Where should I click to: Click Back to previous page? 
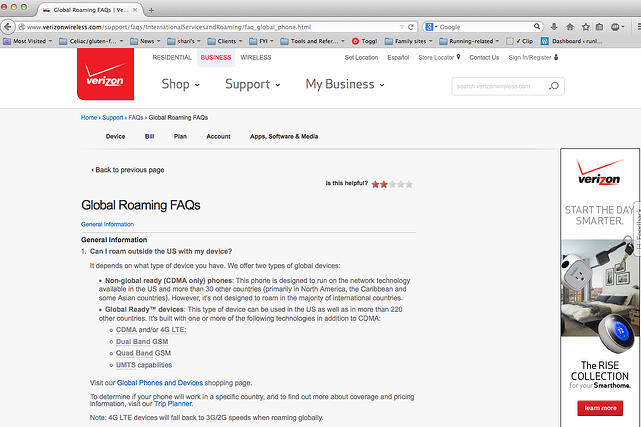click(128, 170)
